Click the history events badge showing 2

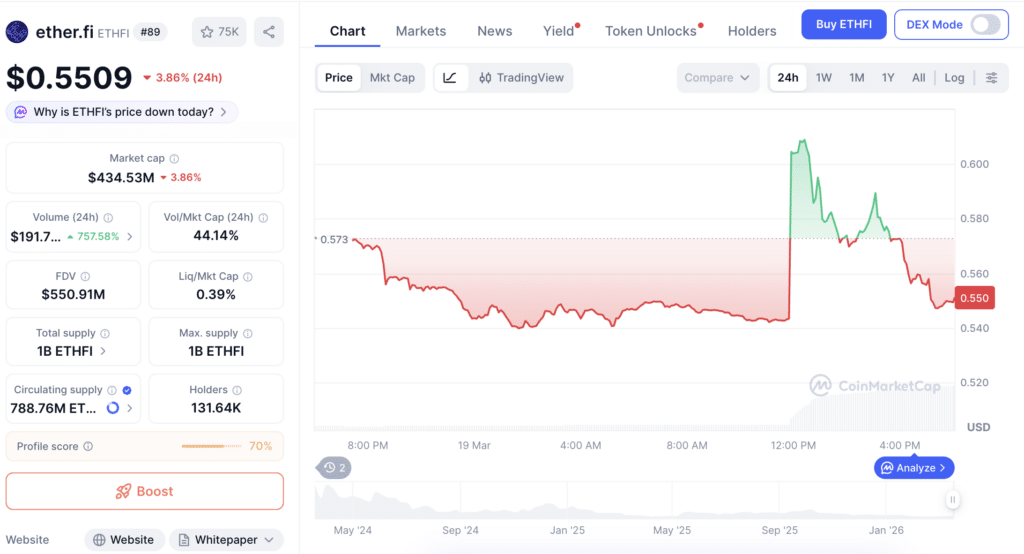334,468
